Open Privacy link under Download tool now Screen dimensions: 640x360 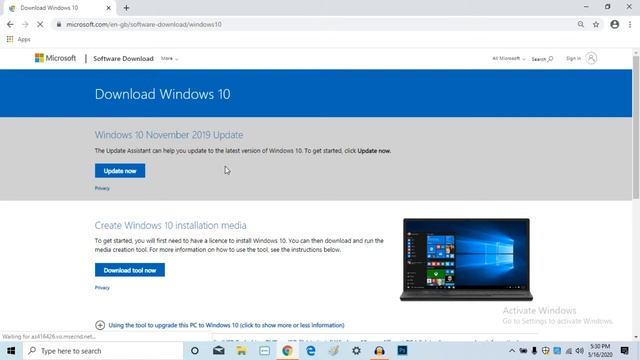pos(102,287)
